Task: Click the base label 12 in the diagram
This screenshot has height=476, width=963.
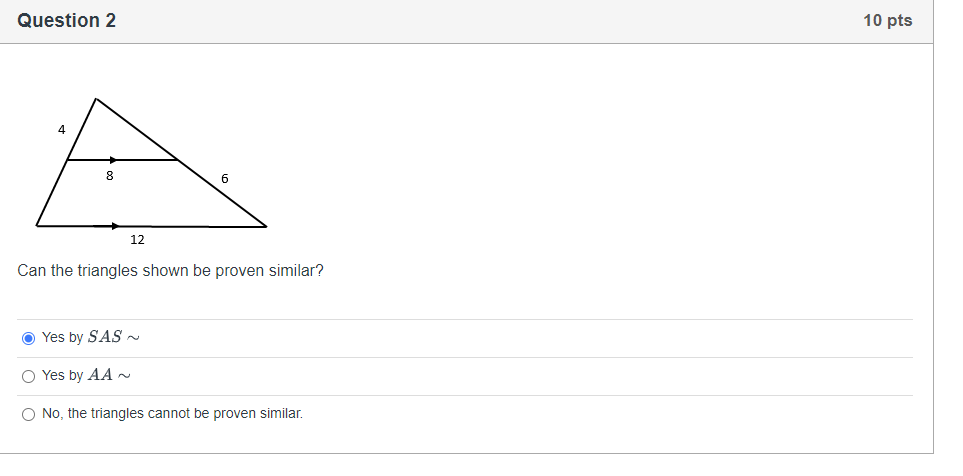Action: (137, 240)
